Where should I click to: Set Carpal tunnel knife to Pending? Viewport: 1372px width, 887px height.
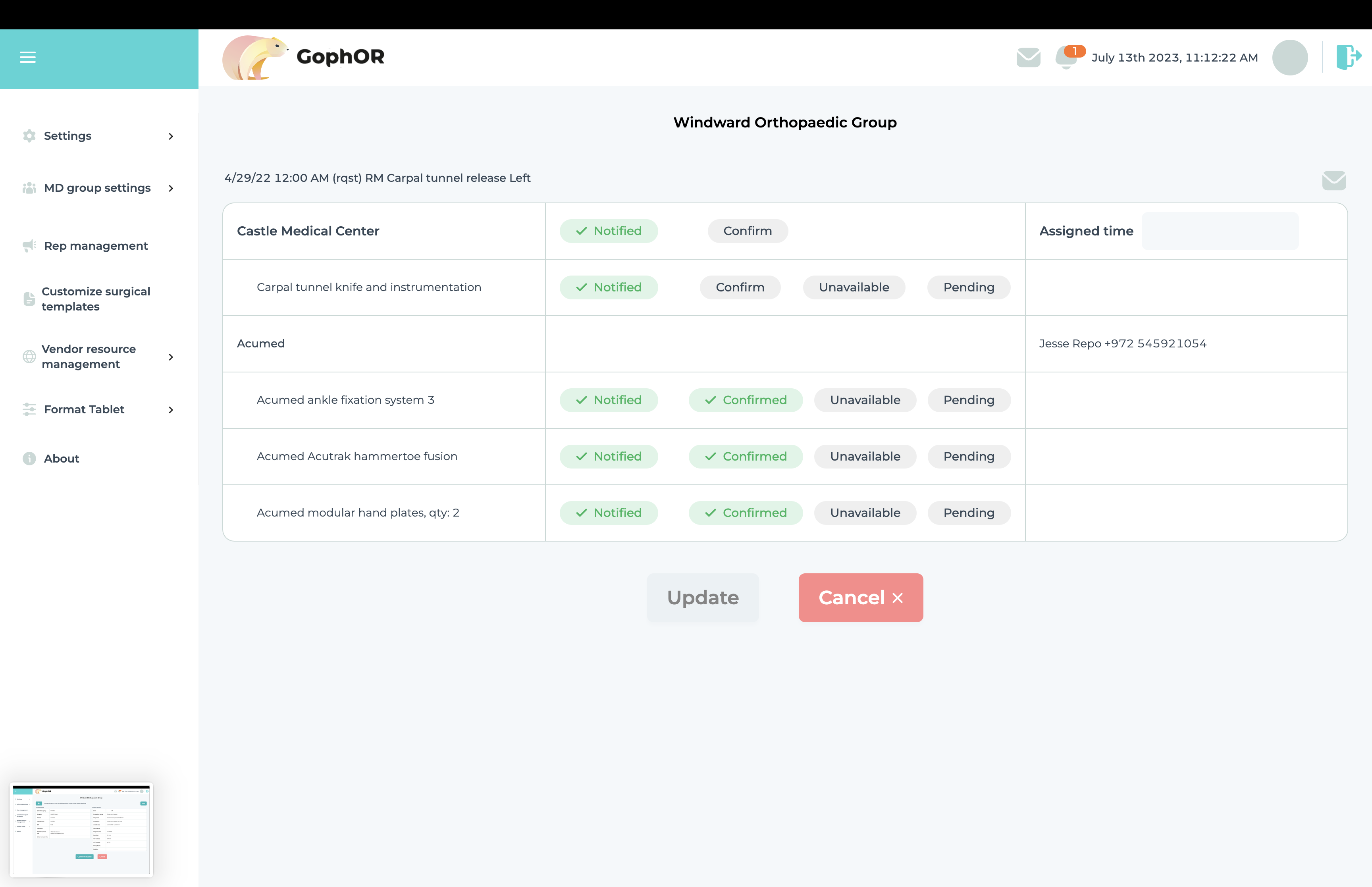(968, 287)
